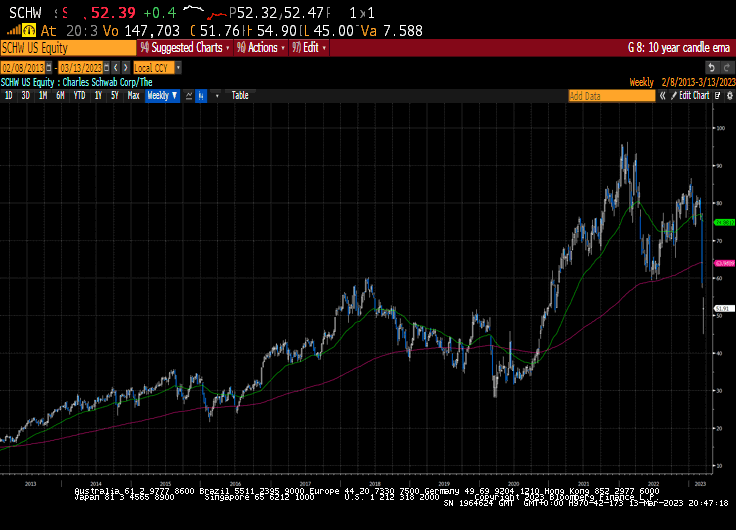Click the G 8: 10 year candle ema title
736x530 pixels.
tap(679, 48)
